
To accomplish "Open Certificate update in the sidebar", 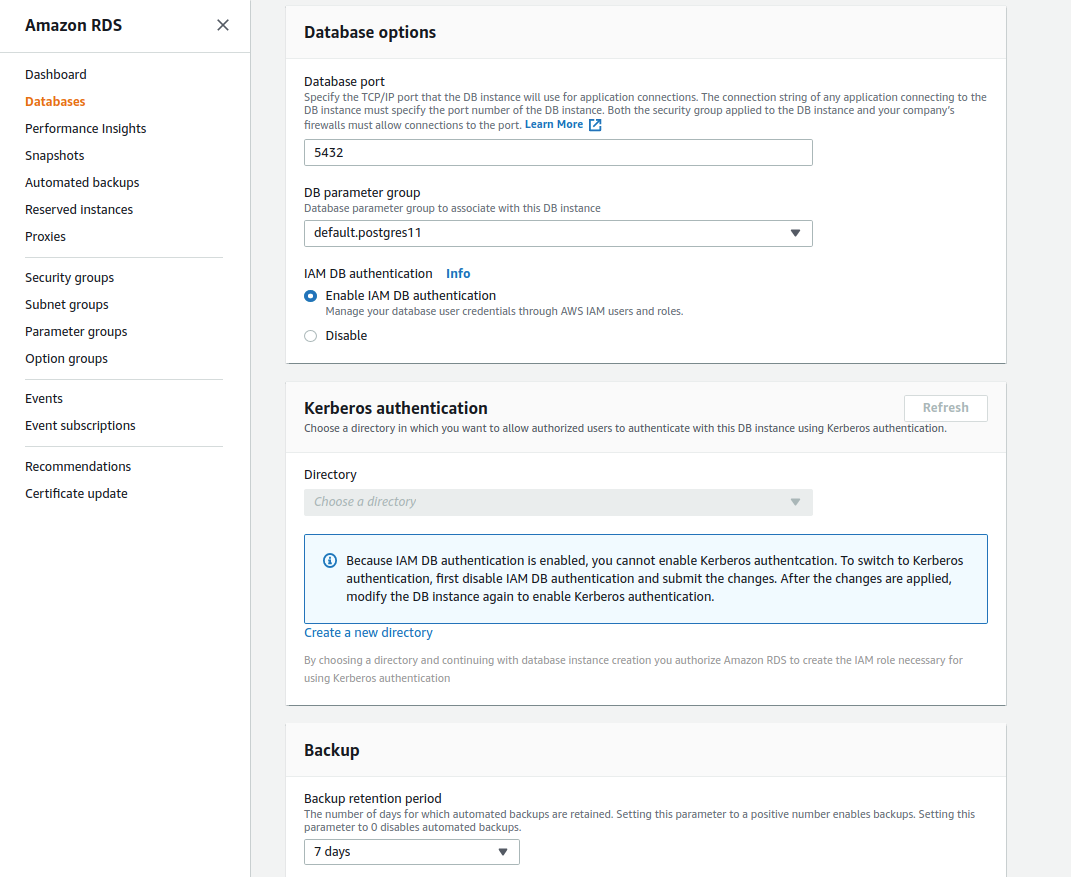I will pos(76,493).
